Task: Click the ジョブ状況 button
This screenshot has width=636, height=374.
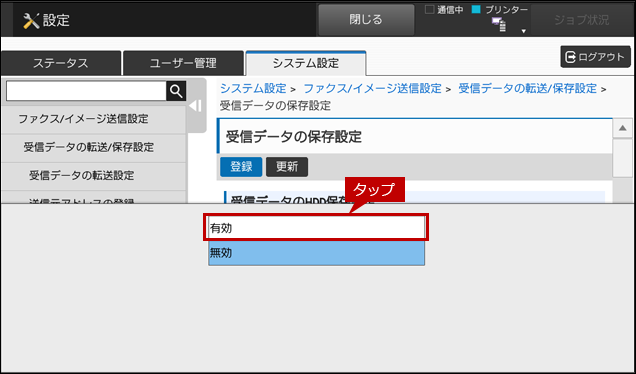Action: point(581,20)
